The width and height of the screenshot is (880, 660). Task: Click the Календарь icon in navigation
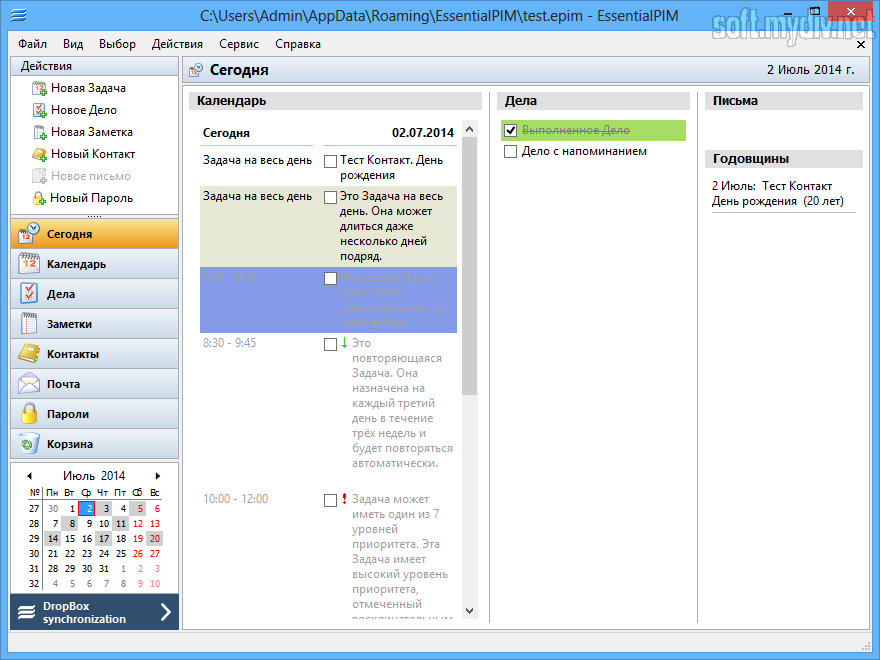[x=29, y=263]
